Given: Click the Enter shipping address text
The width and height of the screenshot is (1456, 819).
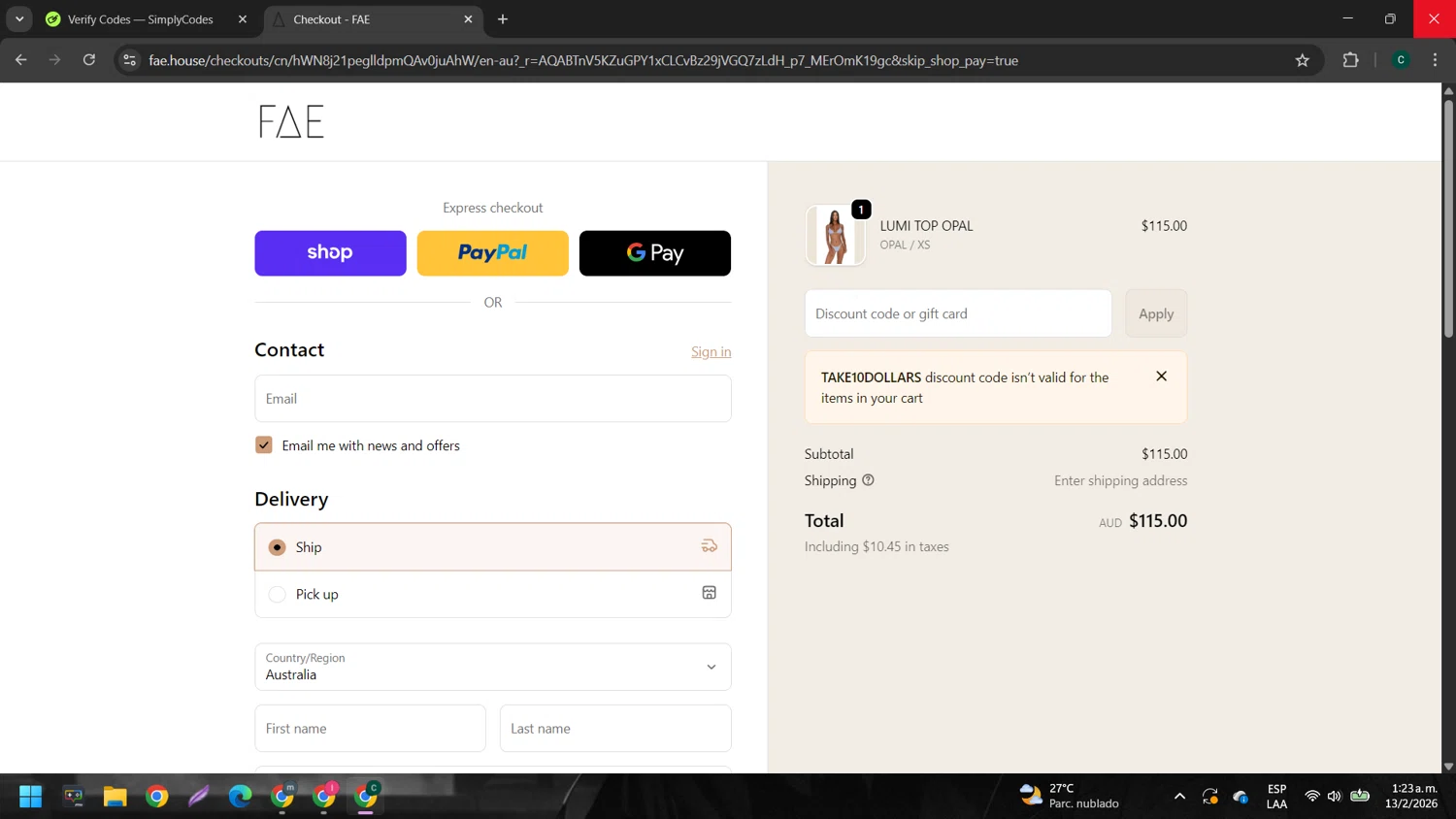Looking at the screenshot, I should [1120, 480].
